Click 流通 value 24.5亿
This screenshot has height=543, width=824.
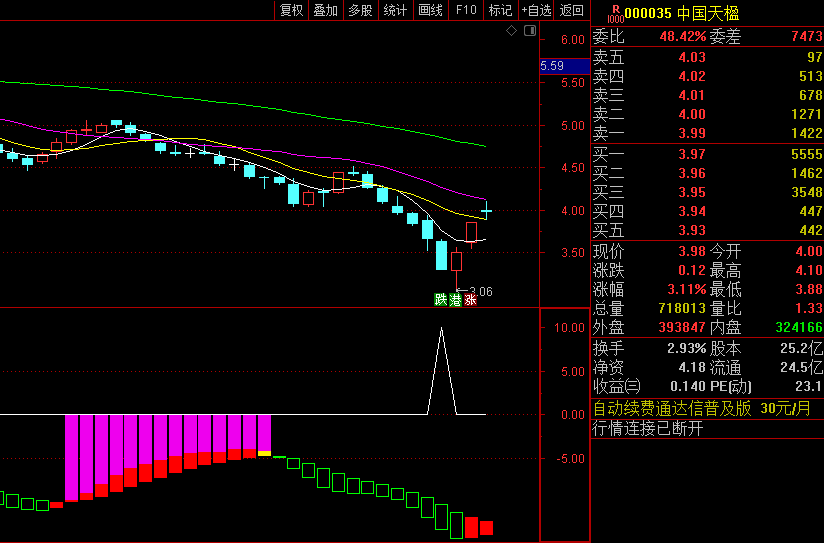pyautogui.click(x=801, y=367)
